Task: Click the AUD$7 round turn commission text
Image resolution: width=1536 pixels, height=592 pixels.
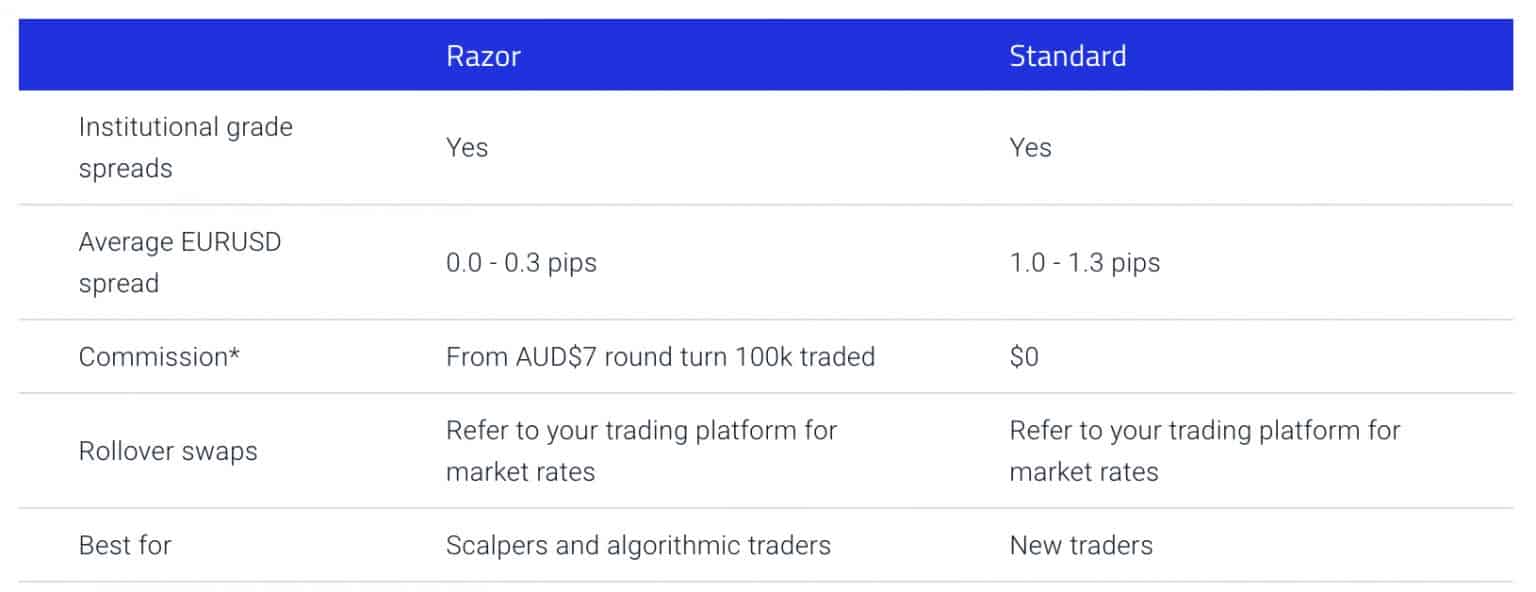Action: 660,357
